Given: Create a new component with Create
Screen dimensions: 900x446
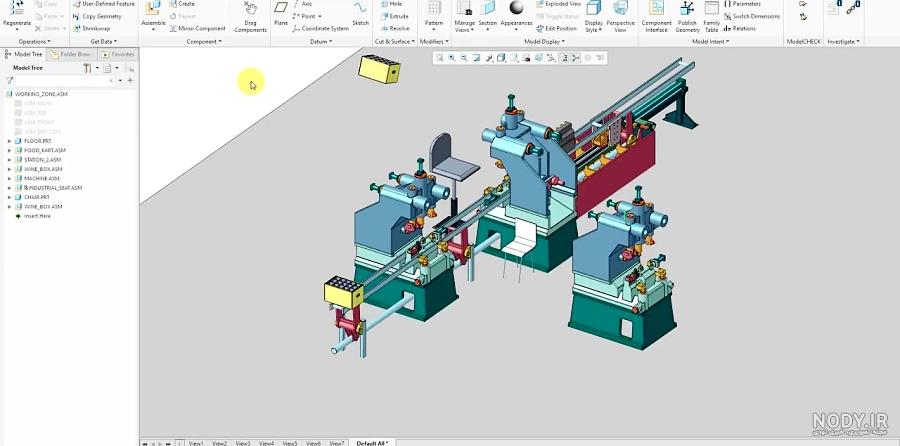Looking at the screenshot, I should [x=182, y=3].
